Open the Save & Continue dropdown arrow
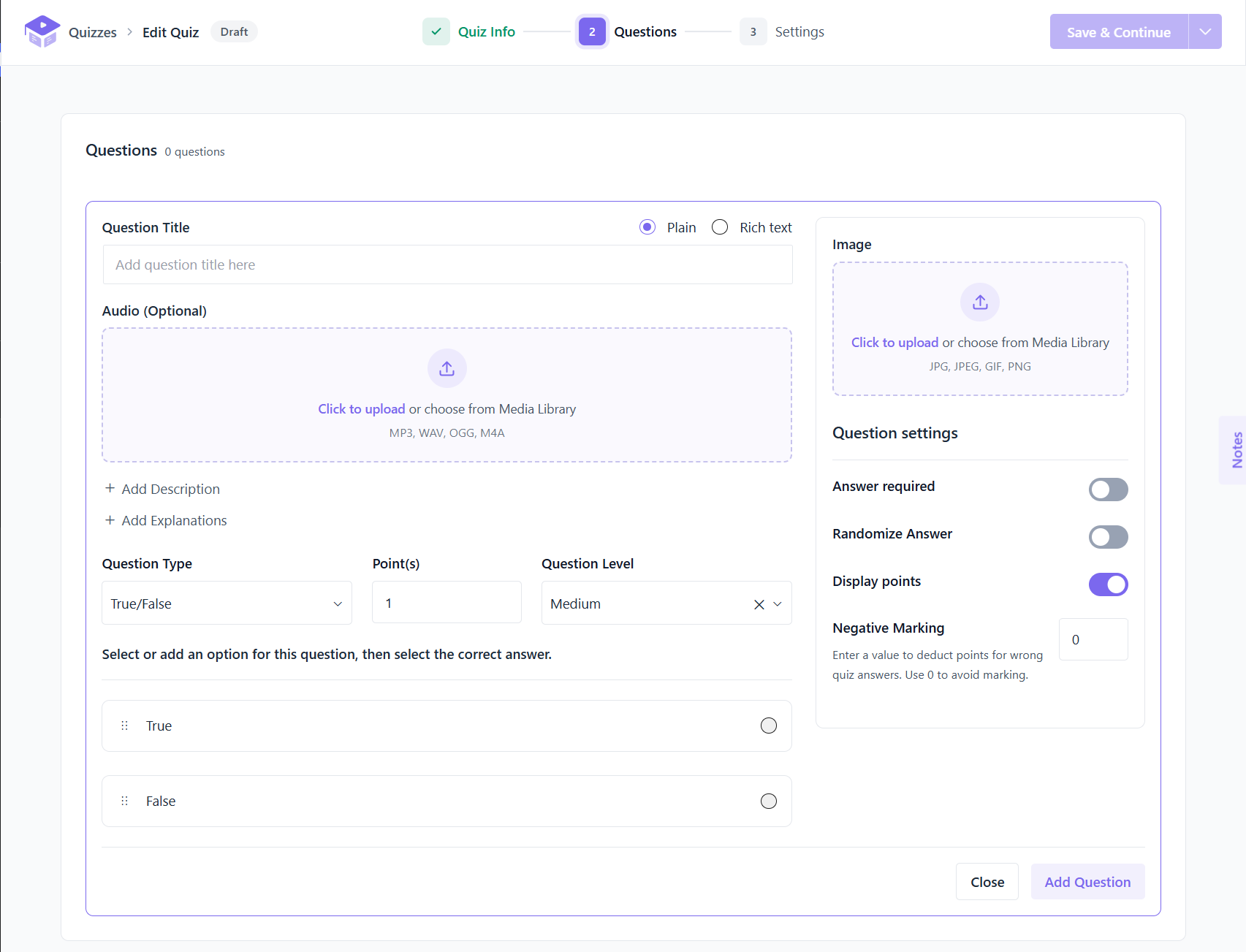1246x952 pixels. point(1205,31)
